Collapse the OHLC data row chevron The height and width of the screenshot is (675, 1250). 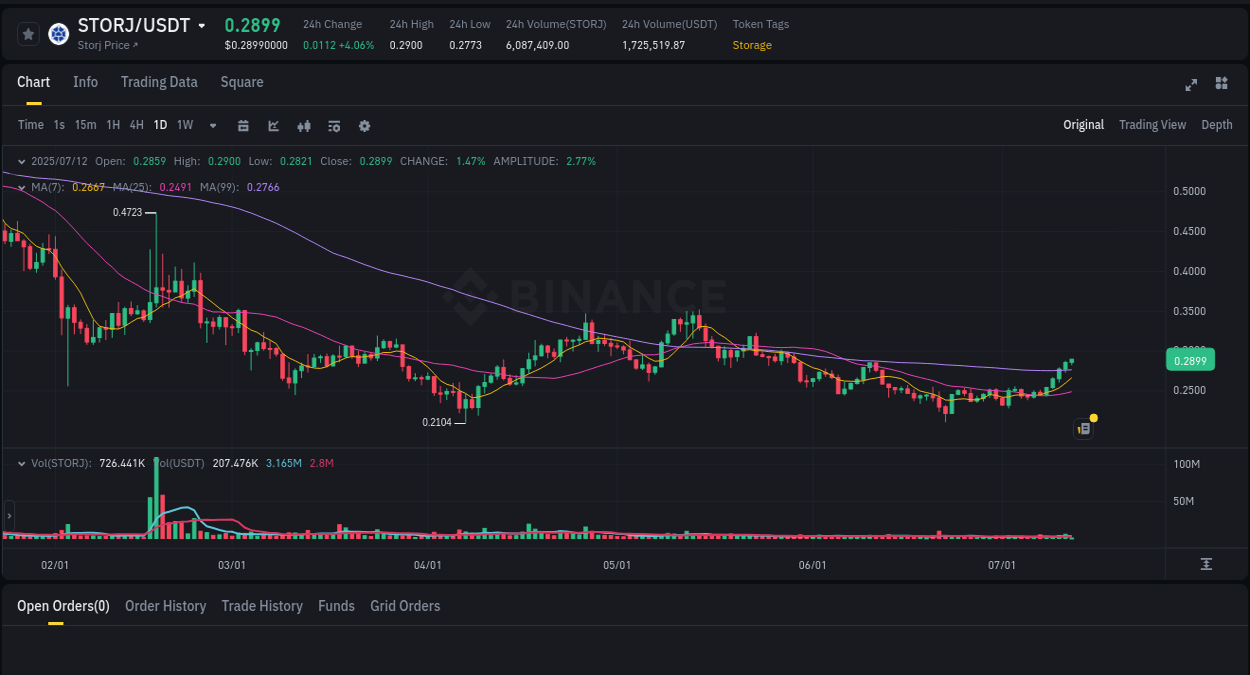click(x=20, y=160)
